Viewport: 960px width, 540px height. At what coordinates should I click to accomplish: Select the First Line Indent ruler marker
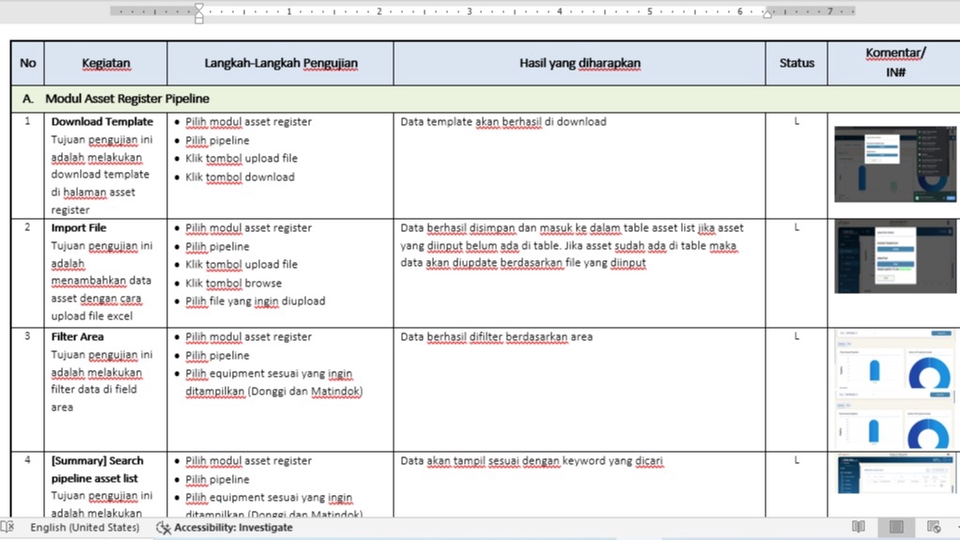pyautogui.click(x=199, y=7)
